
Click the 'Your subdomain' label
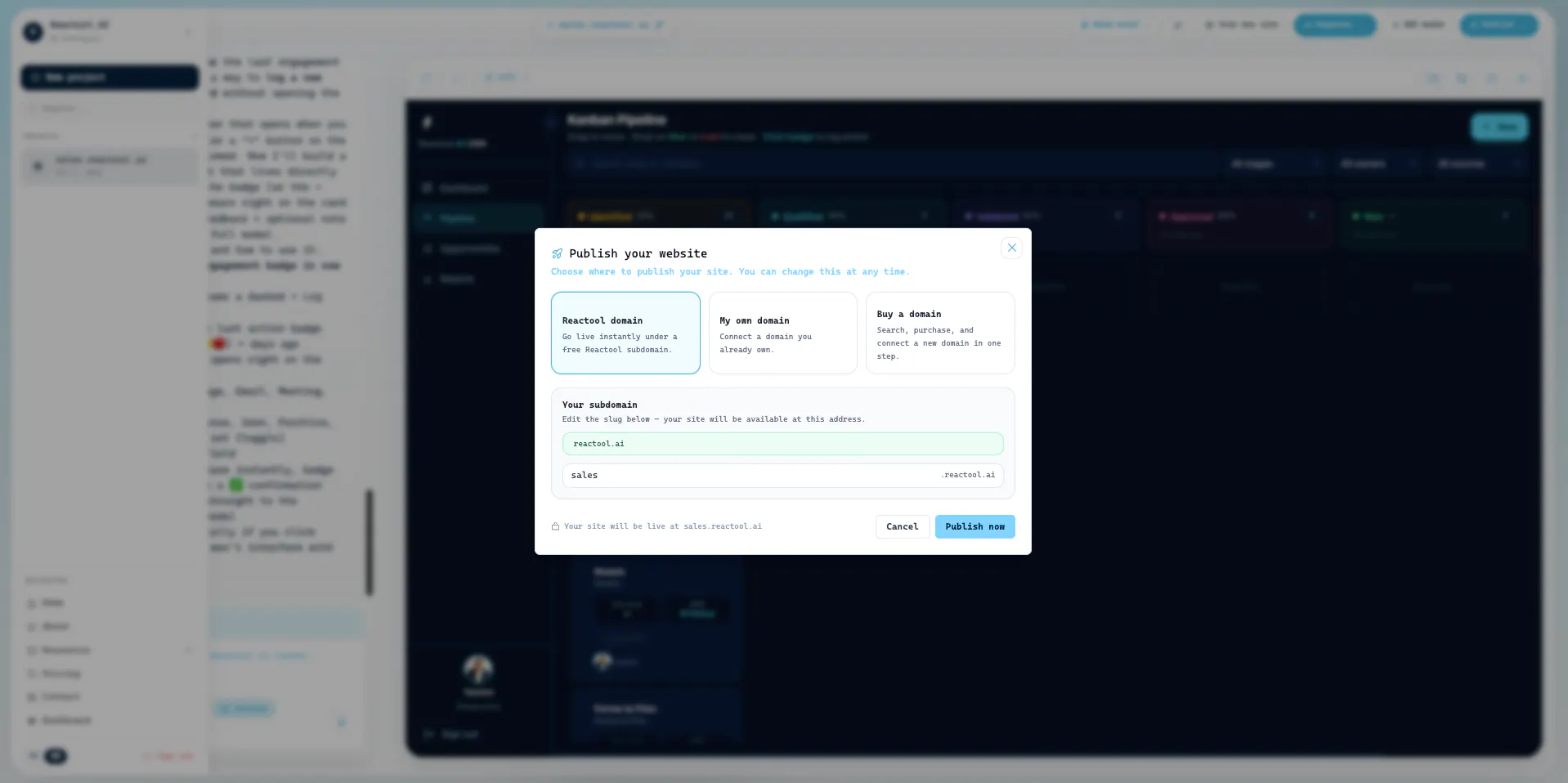(599, 405)
